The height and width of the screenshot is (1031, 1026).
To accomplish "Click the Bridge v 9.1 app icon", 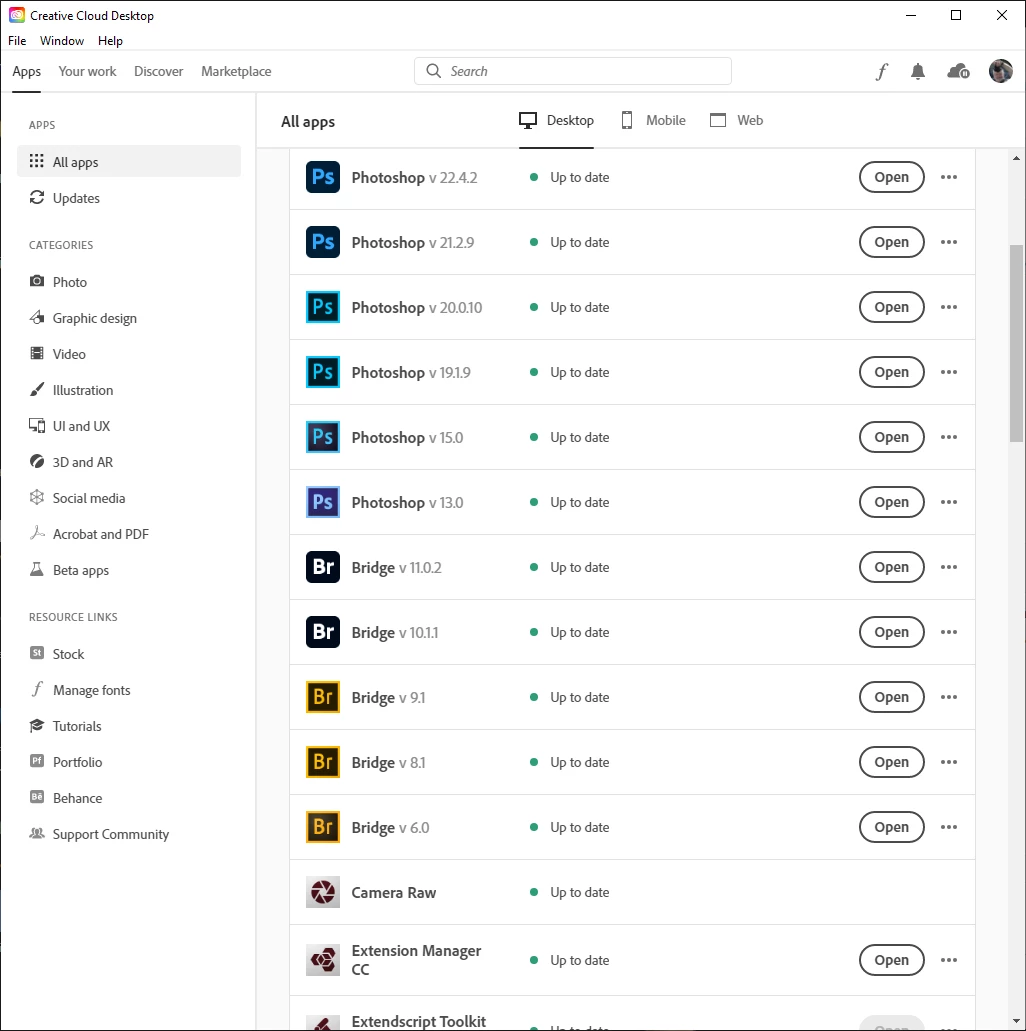I will [x=323, y=697].
